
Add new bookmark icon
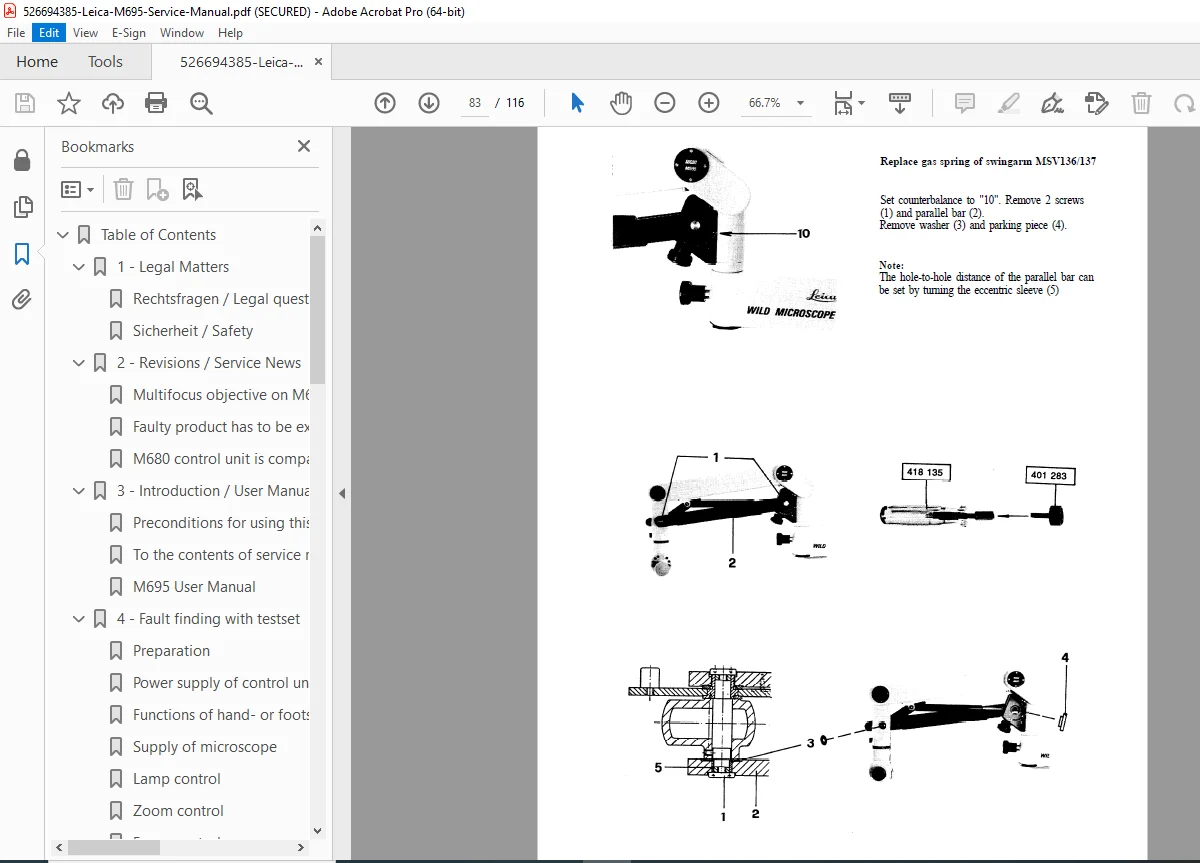click(157, 189)
